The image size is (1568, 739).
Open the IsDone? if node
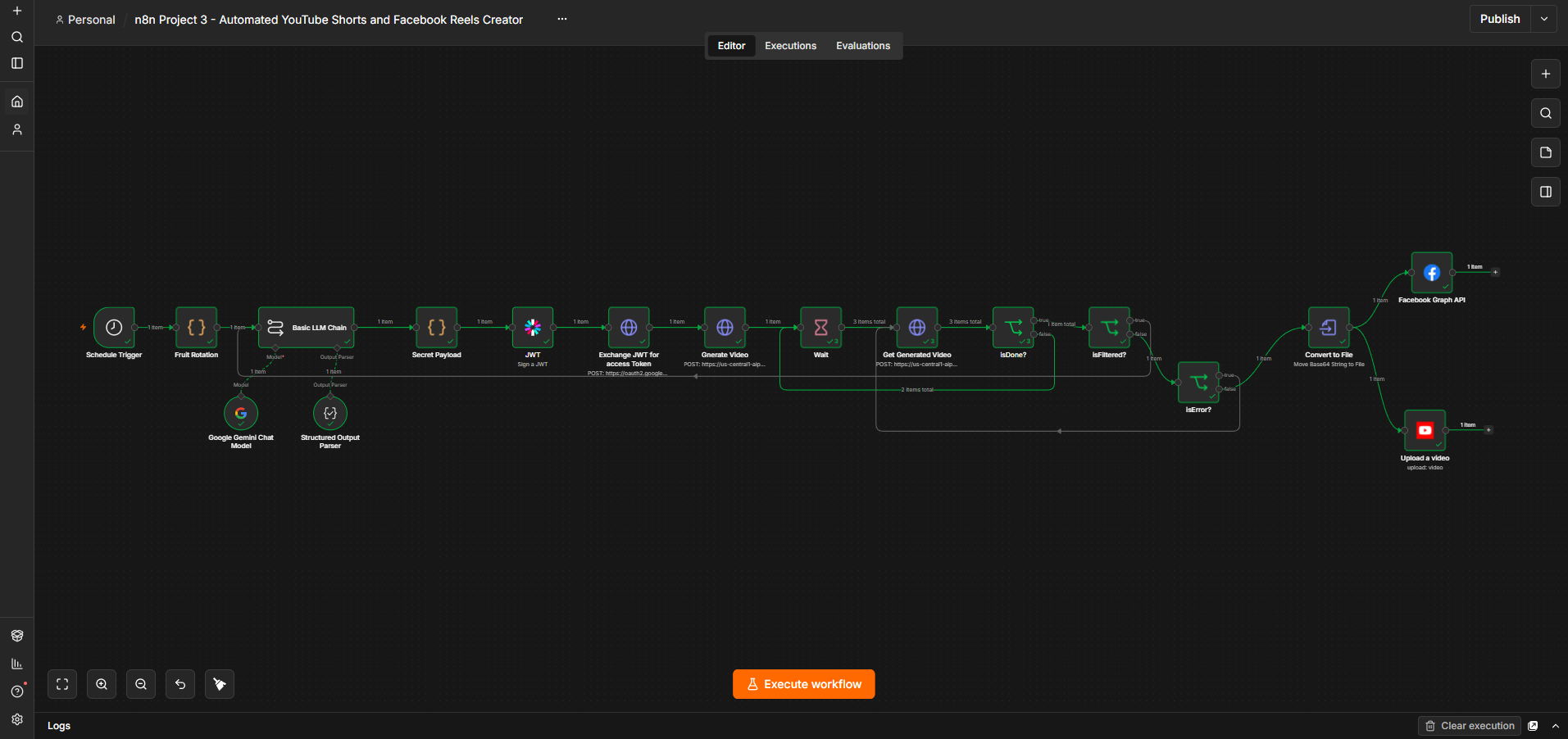[1013, 328]
